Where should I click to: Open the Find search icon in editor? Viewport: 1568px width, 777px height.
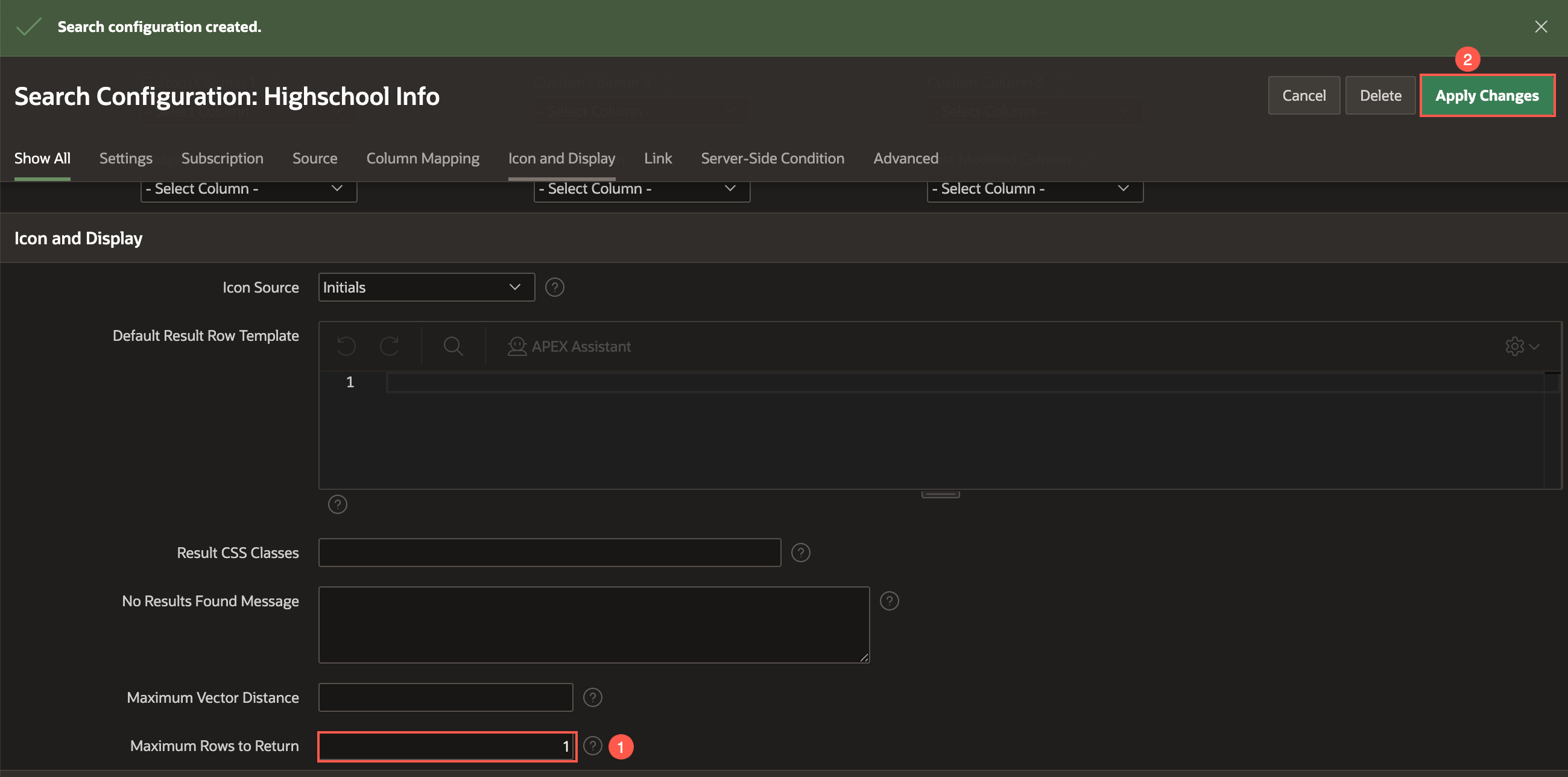tap(453, 346)
